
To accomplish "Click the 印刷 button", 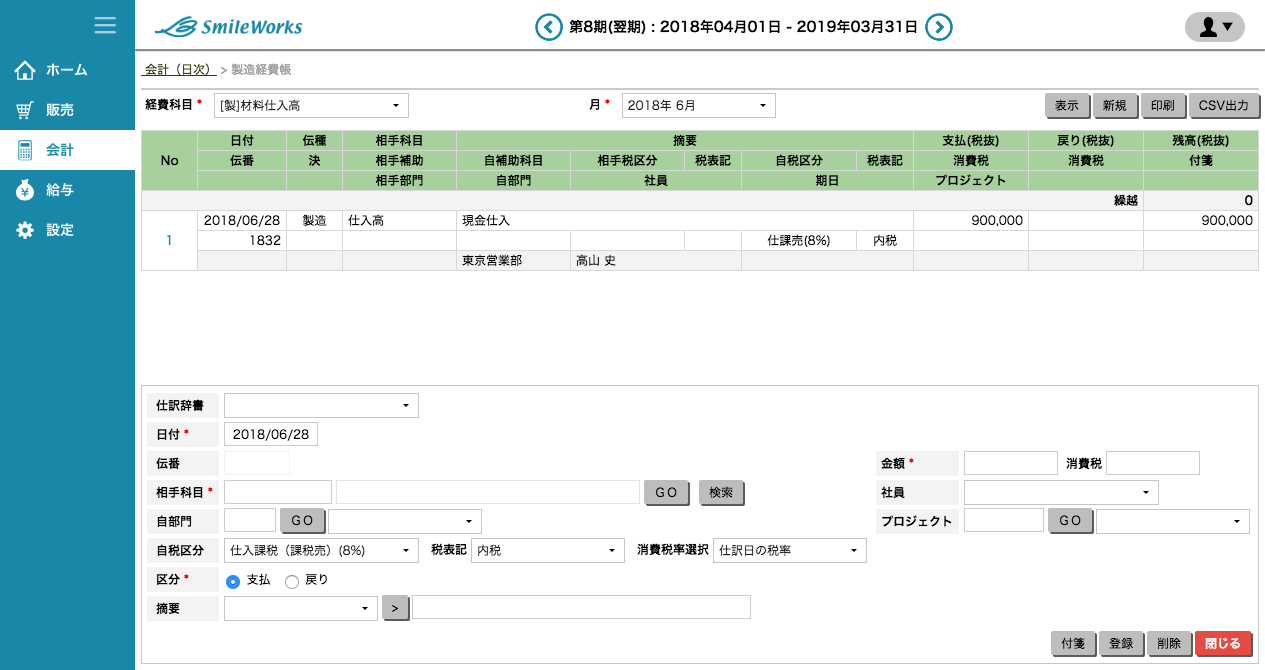I will click(x=1163, y=105).
